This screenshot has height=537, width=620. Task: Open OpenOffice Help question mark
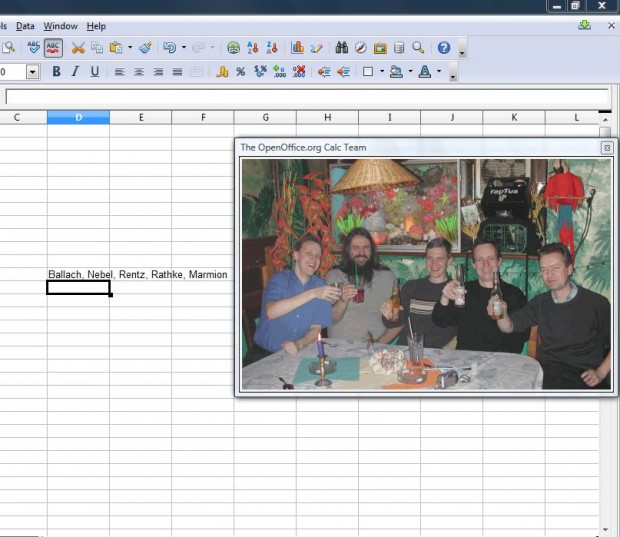(x=444, y=48)
